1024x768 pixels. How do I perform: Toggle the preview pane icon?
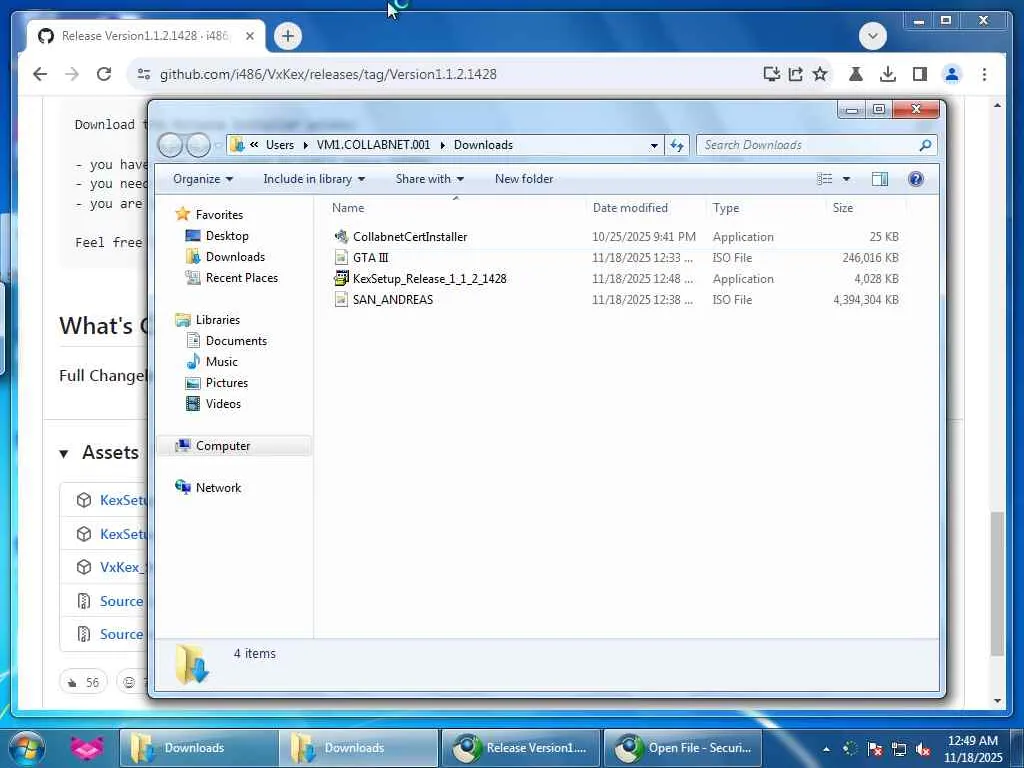click(x=880, y=179)
